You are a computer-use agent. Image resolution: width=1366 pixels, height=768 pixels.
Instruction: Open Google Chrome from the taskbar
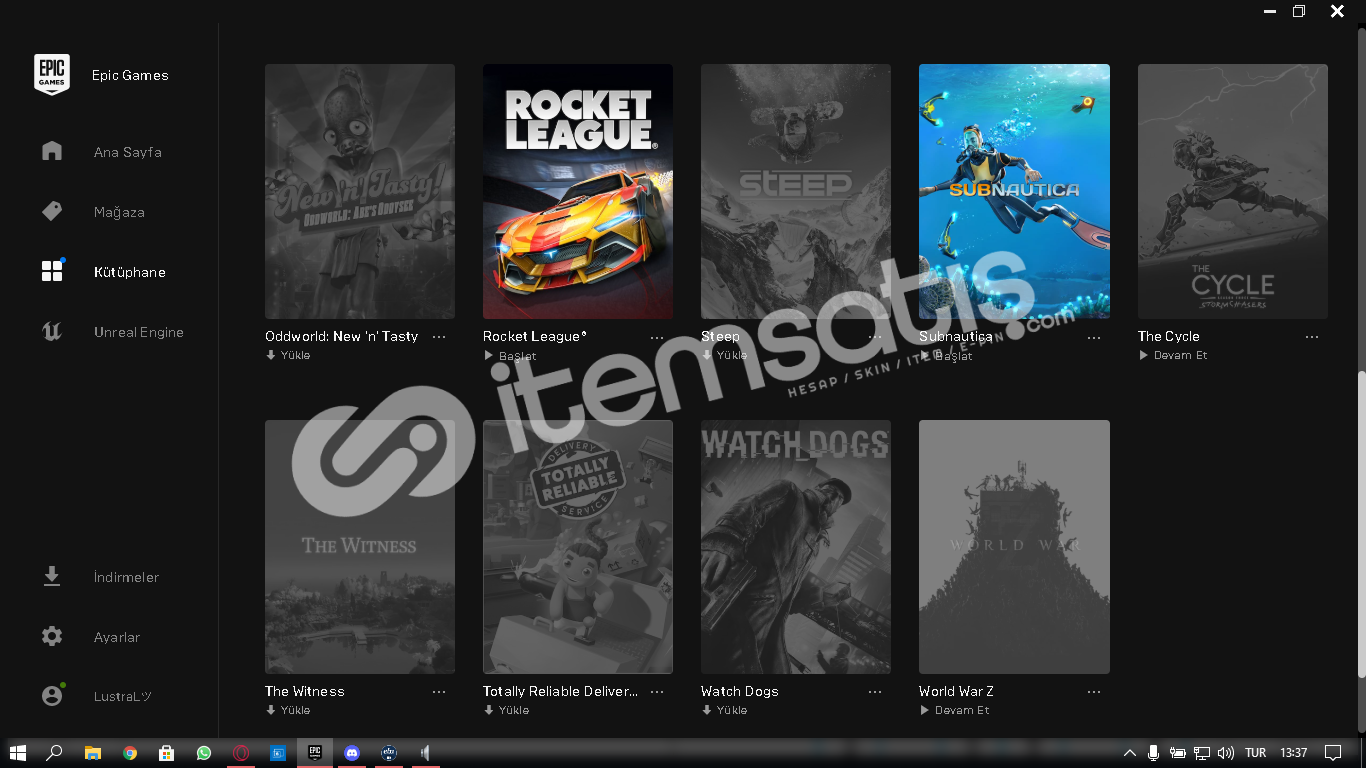point(130,753)
